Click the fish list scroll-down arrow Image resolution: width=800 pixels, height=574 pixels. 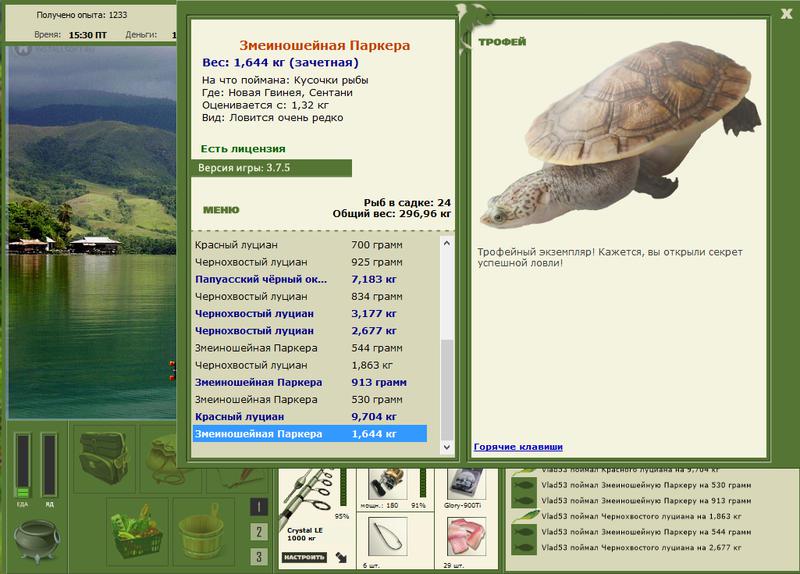click(447, 447)
